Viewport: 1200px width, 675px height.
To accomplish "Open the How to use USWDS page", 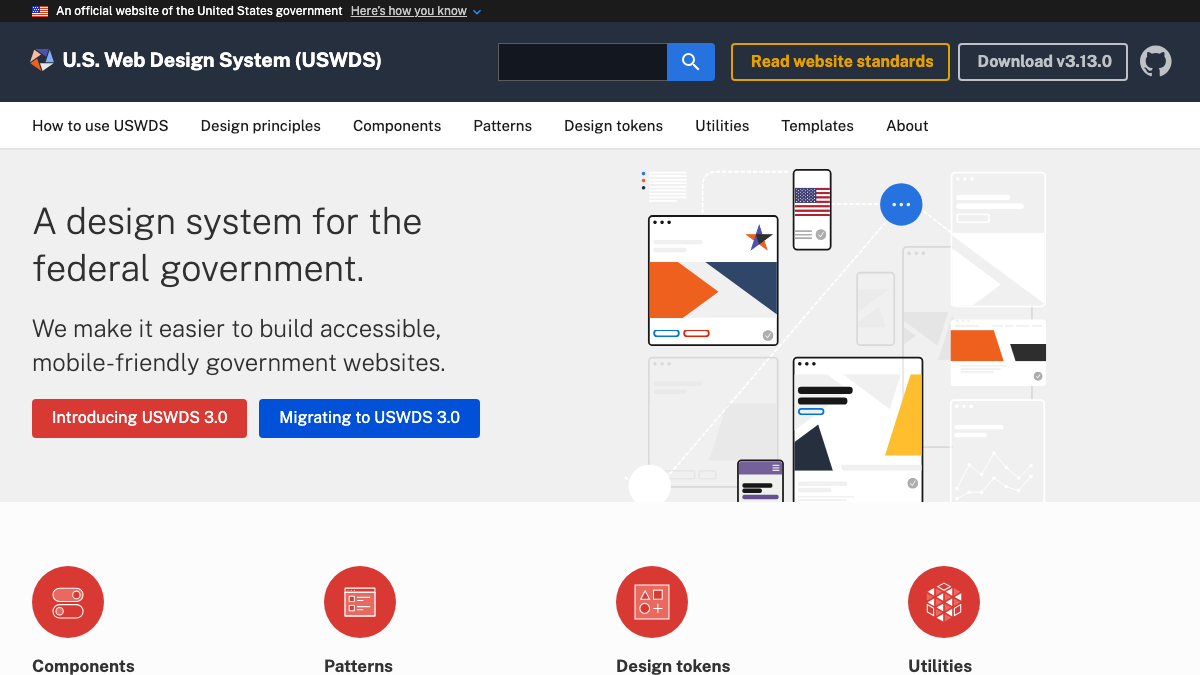I will pyautogui.click(x=100, y=125).
